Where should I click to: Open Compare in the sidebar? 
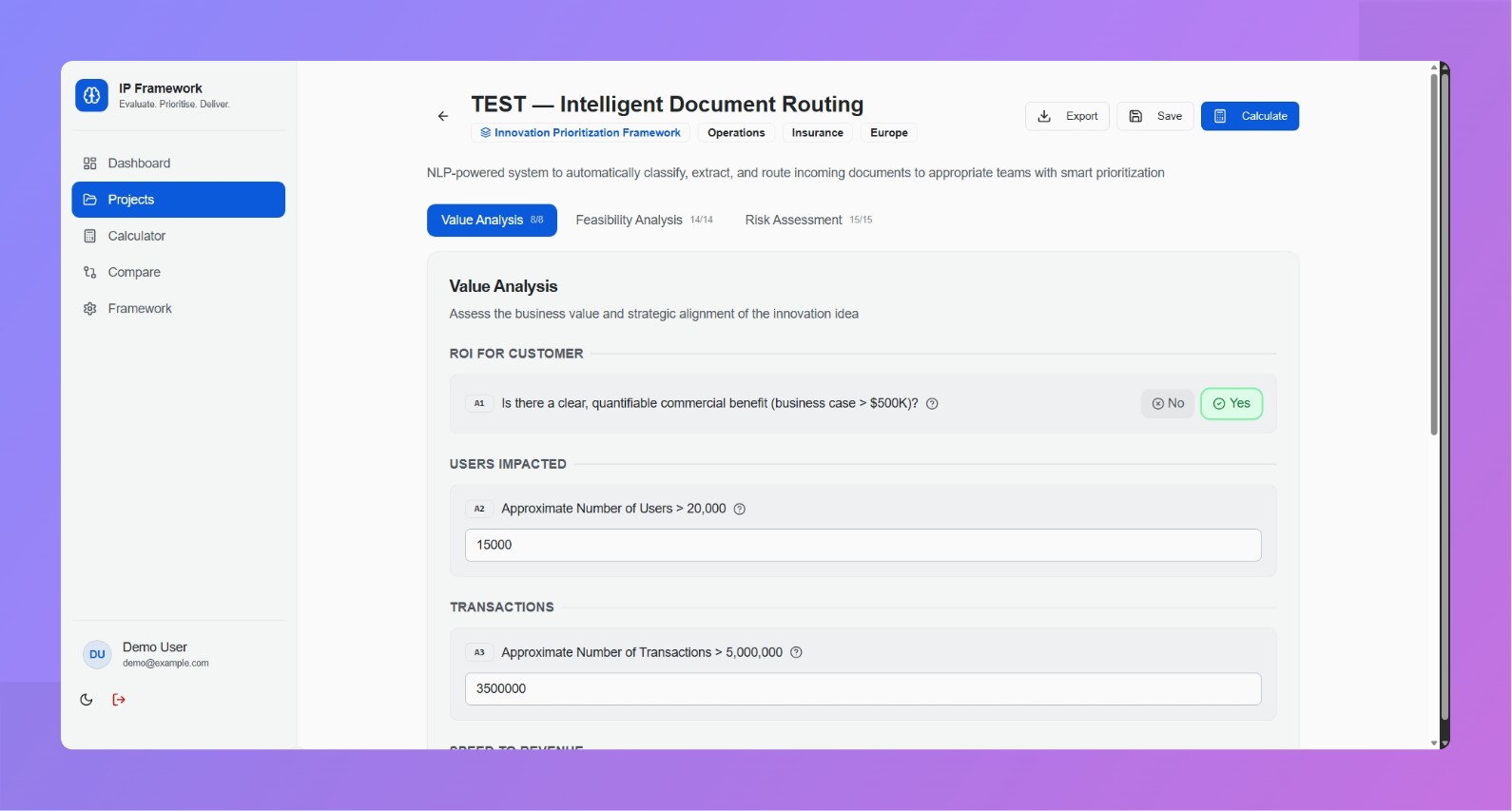coord(134,273)
